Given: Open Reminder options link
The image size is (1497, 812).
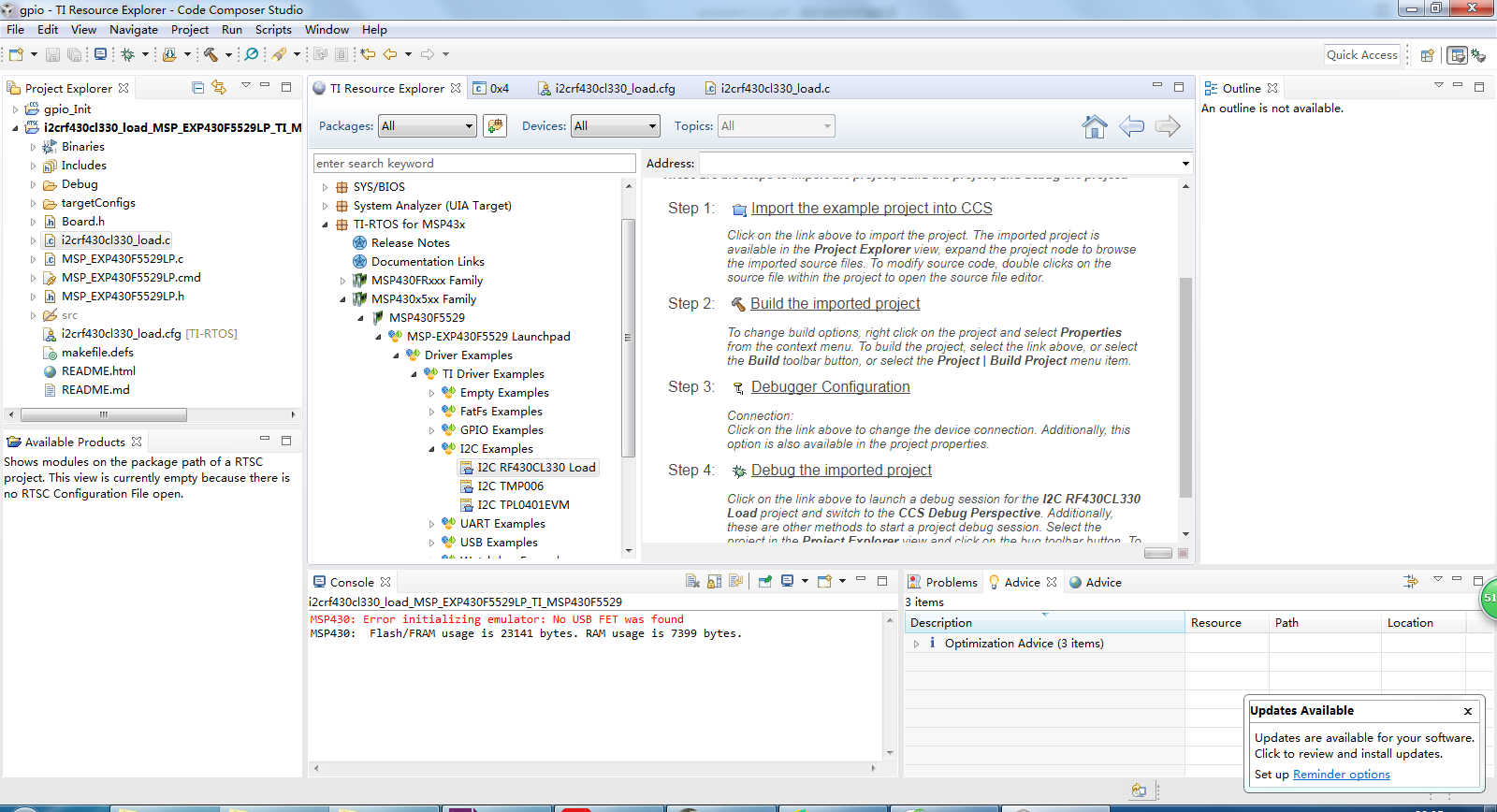Looking at the screenshot, I should (x=1341, y=775).
